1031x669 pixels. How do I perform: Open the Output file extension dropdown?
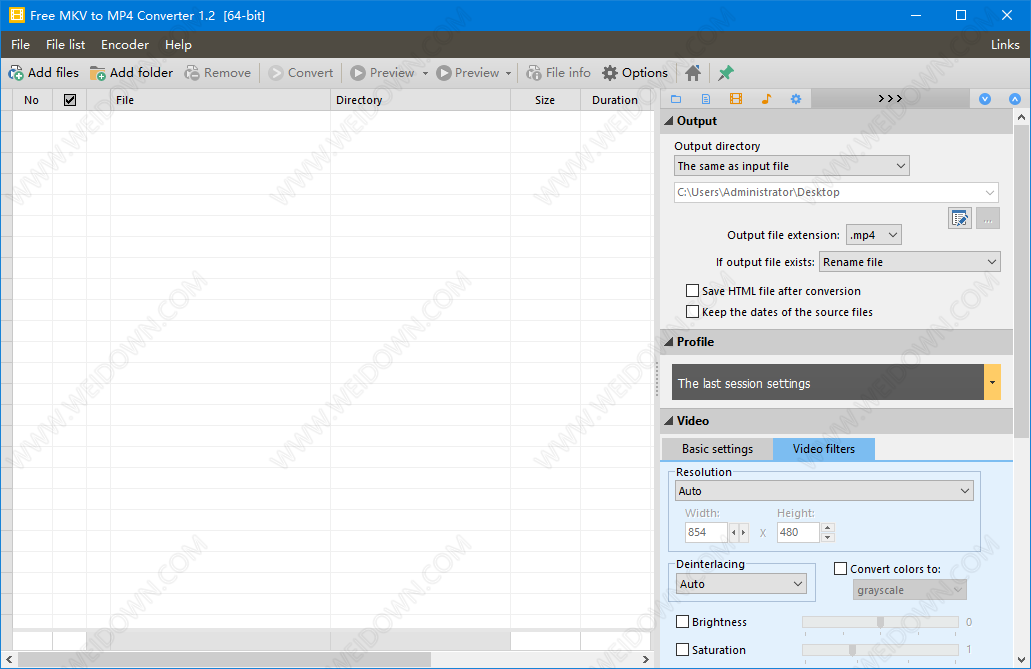pos(873,235)
